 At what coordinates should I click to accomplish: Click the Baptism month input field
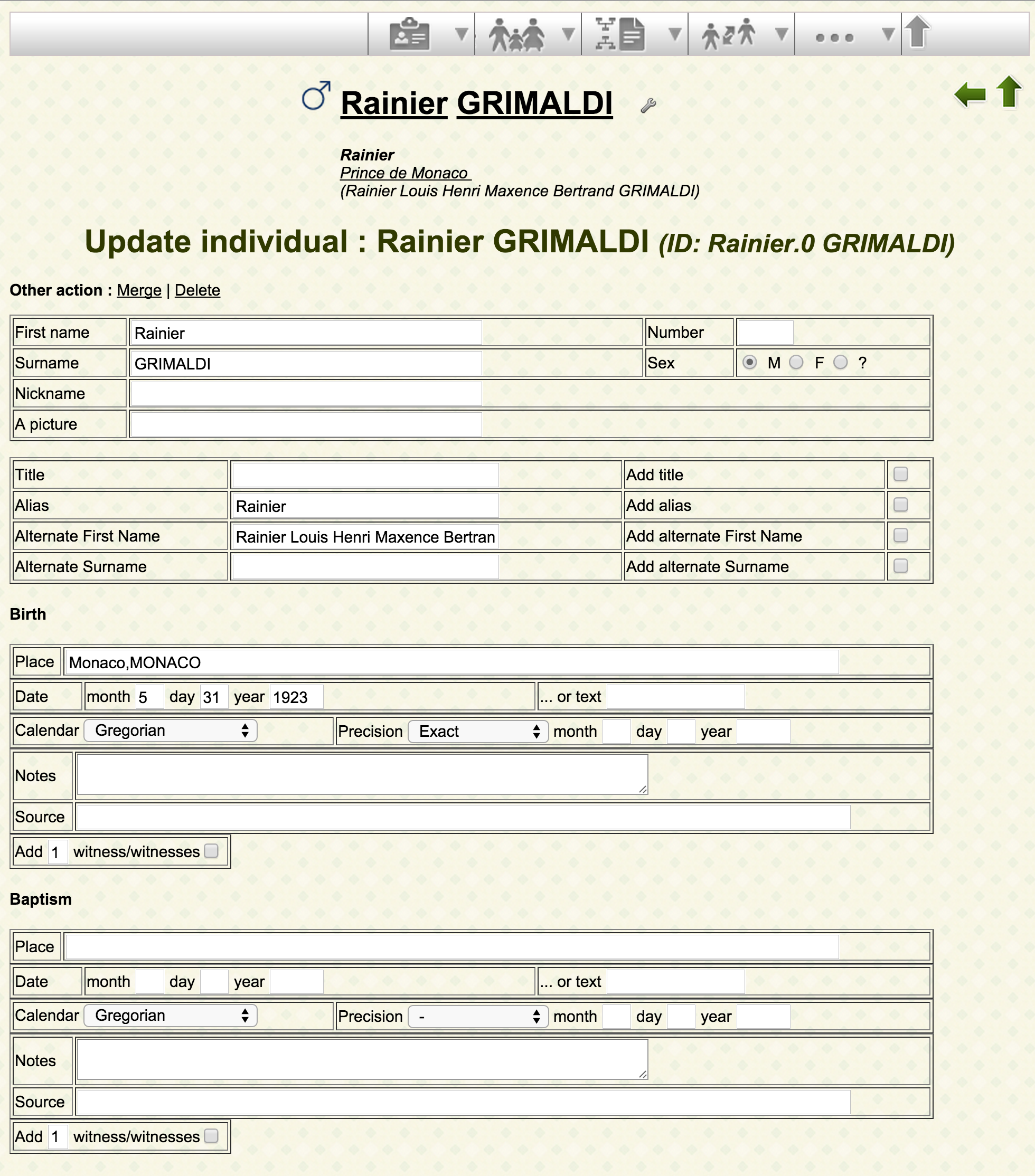tap(149, 982)
